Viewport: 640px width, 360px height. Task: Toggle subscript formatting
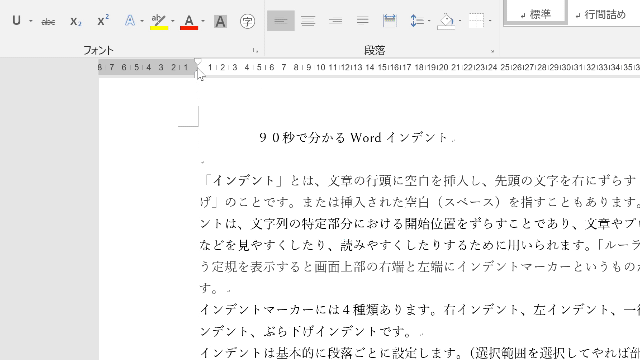76,21
